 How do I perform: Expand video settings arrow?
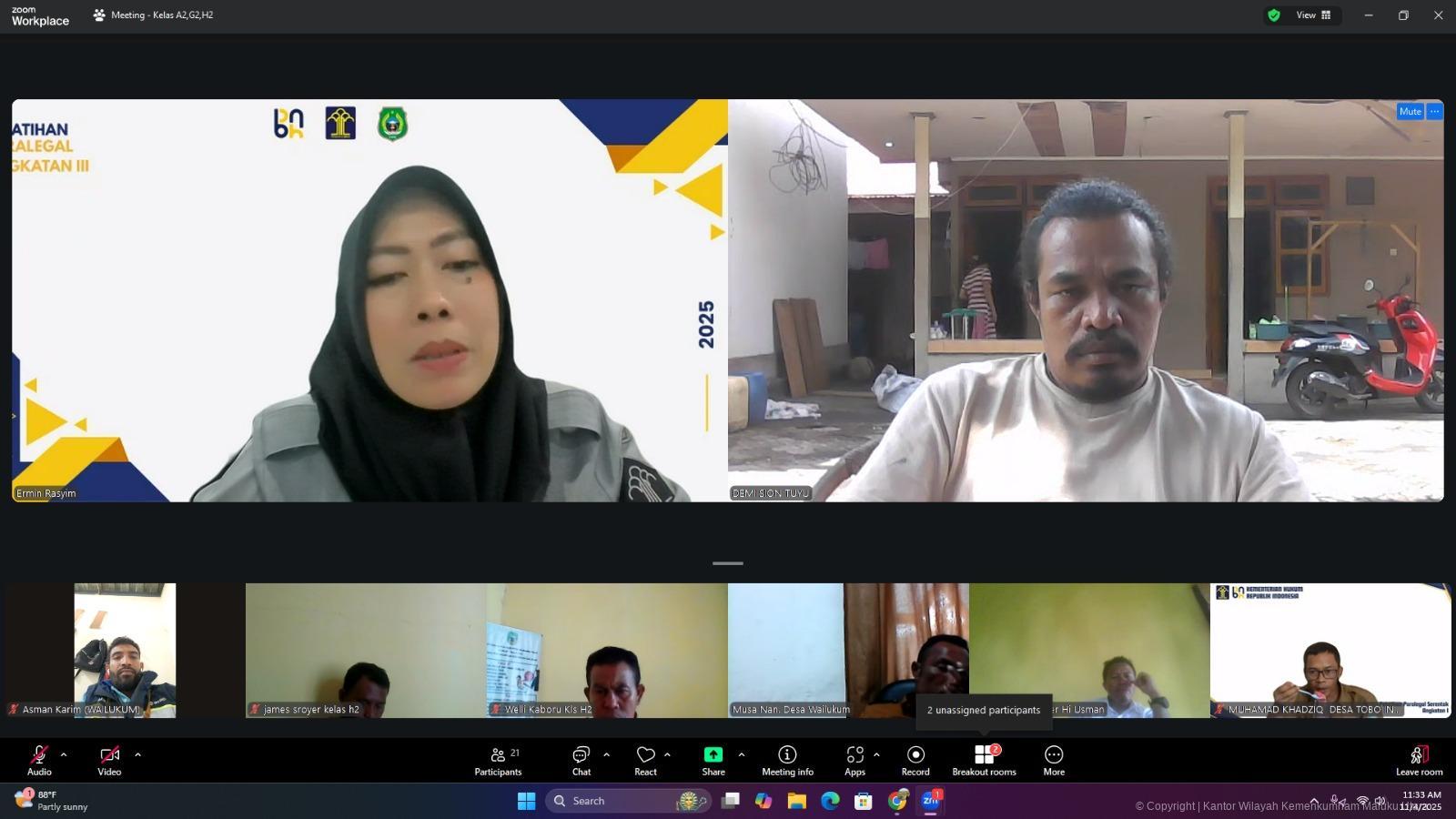138,754
